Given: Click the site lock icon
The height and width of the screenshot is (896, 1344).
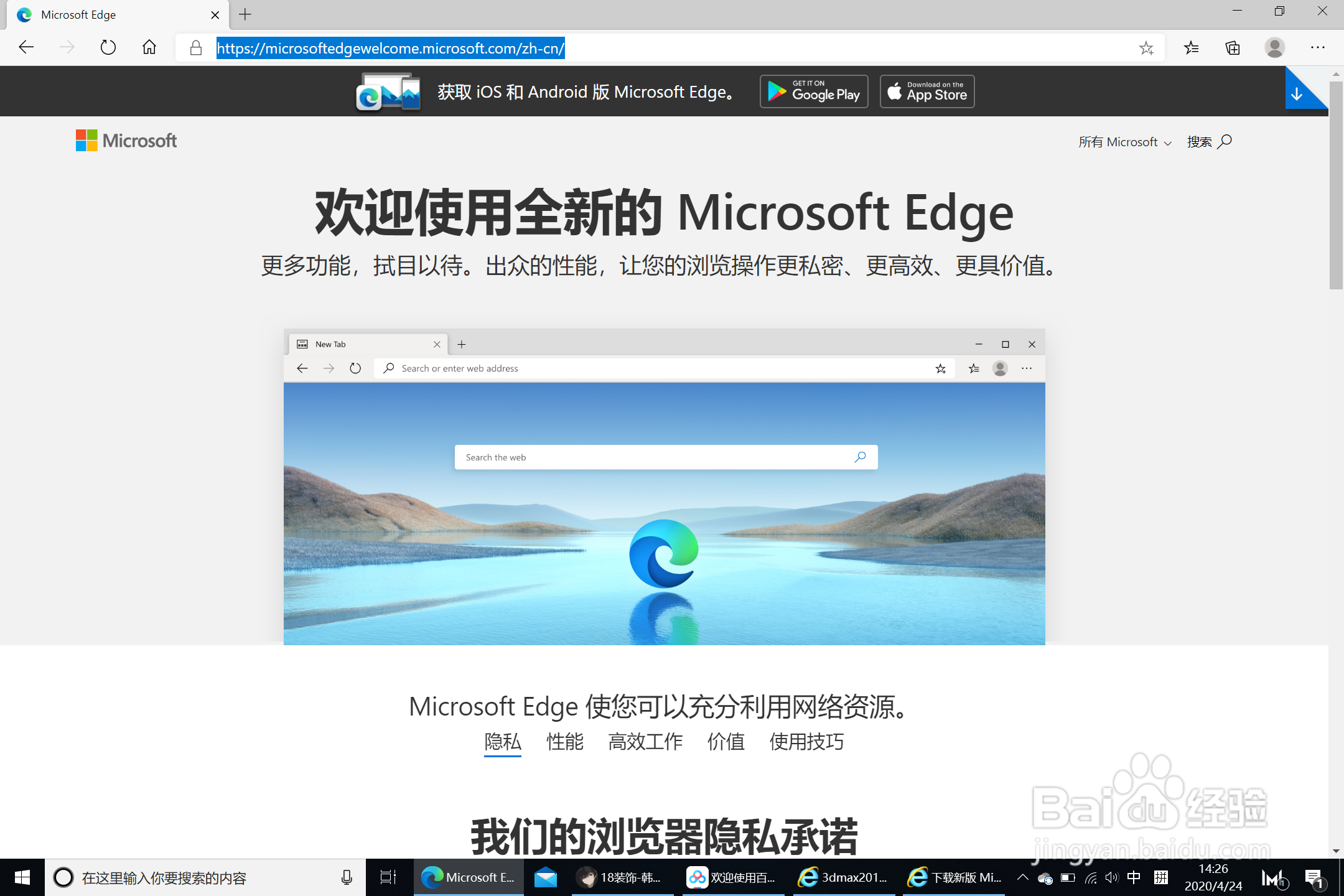Looking at the screenshot, I should point(195,48).
